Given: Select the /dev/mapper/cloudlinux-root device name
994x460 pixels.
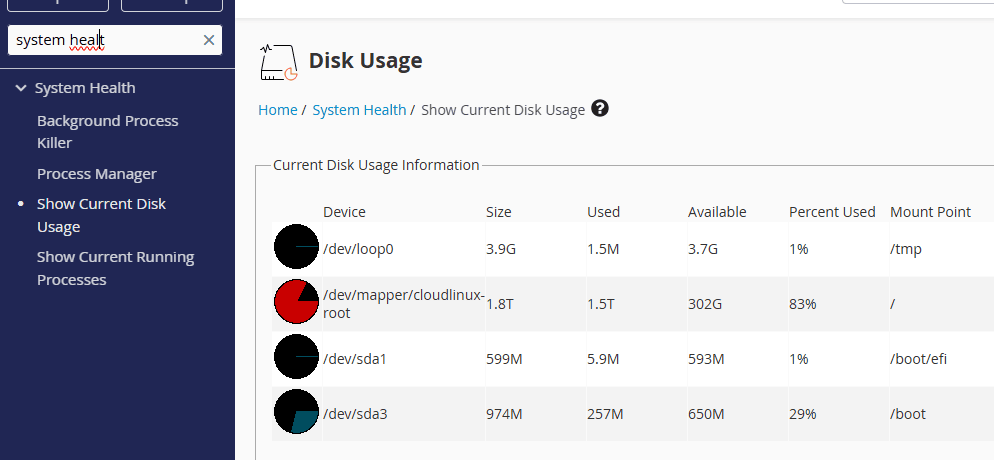Looking at the screenshot, I should [403, 304].
